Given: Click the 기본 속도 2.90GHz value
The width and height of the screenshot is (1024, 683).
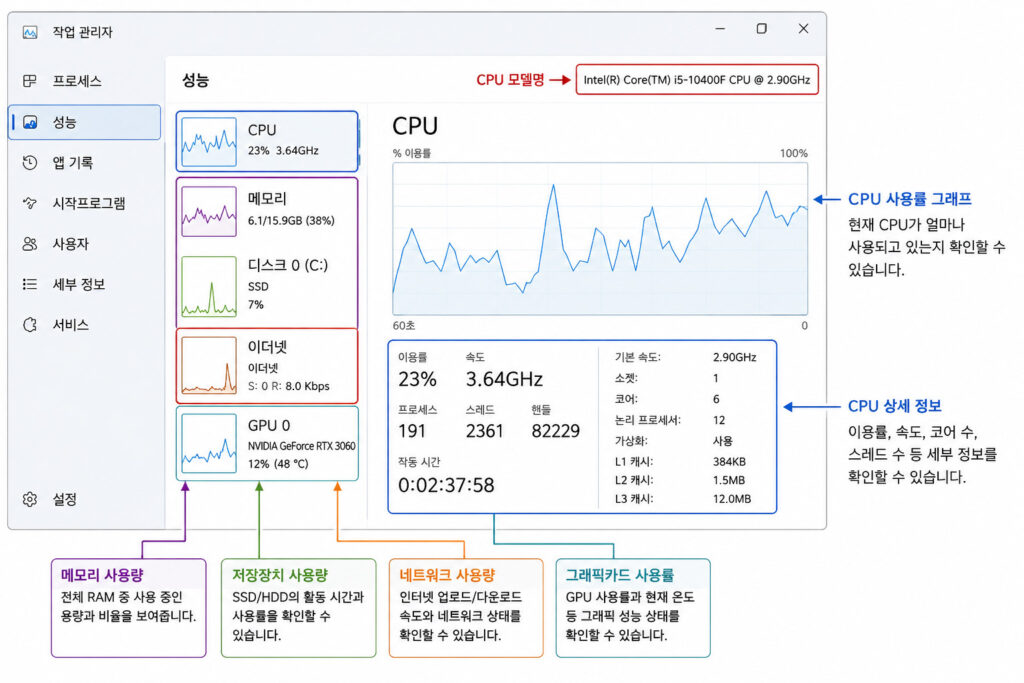Looking at the screenshot, I should coord(735,357).
